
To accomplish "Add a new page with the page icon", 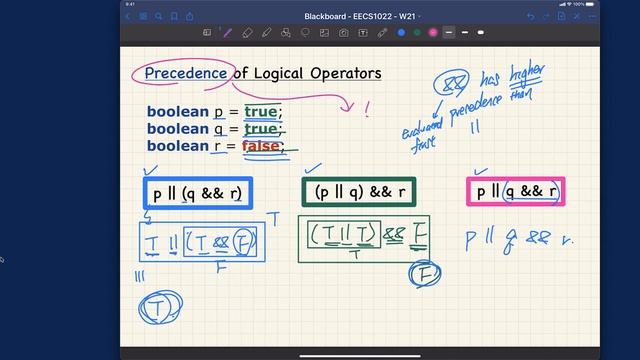I will pos(561,16).
